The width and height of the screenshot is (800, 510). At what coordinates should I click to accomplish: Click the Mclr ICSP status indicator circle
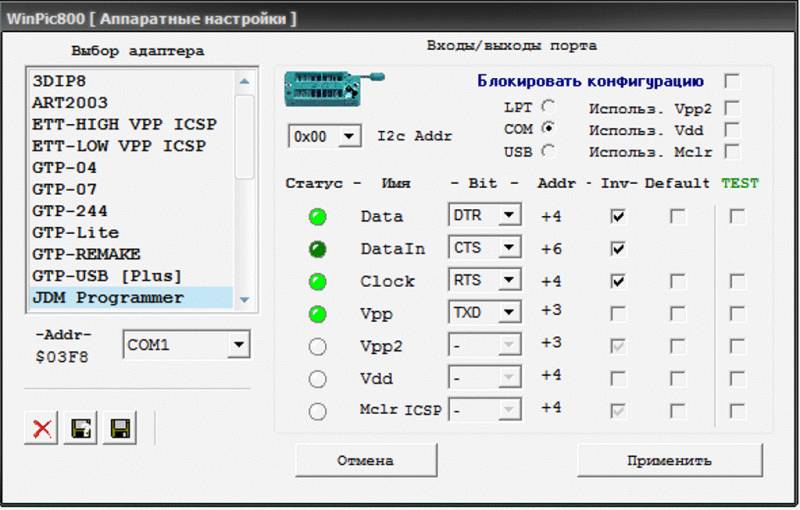click(x=317, y=412)
